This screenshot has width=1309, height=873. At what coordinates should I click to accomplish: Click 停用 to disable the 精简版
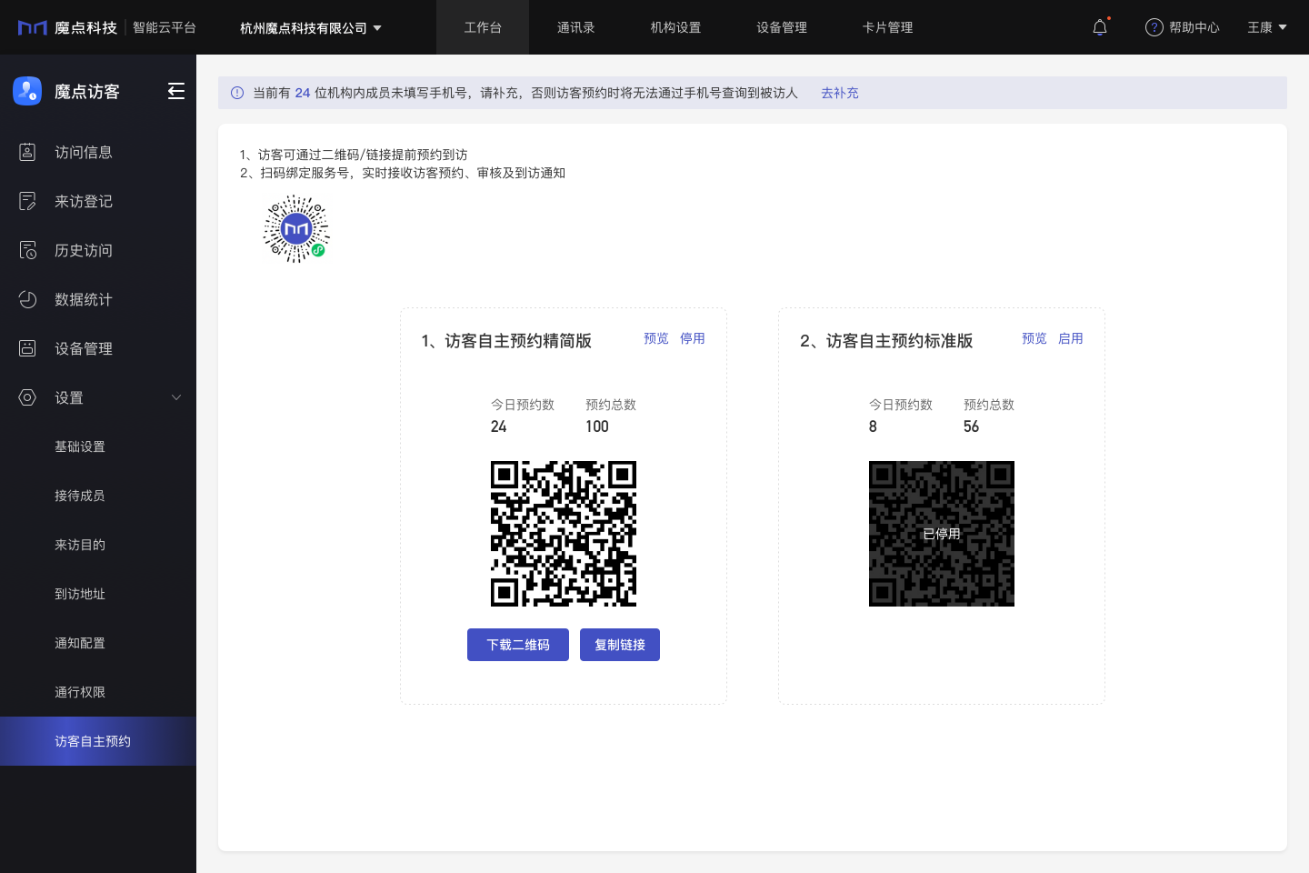click(692, 339)
